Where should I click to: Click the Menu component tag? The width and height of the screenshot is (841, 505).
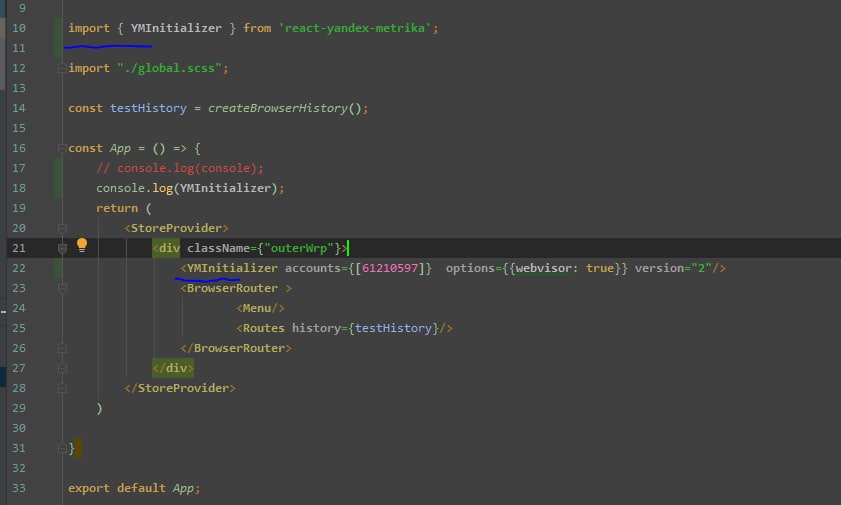point(260,308)
